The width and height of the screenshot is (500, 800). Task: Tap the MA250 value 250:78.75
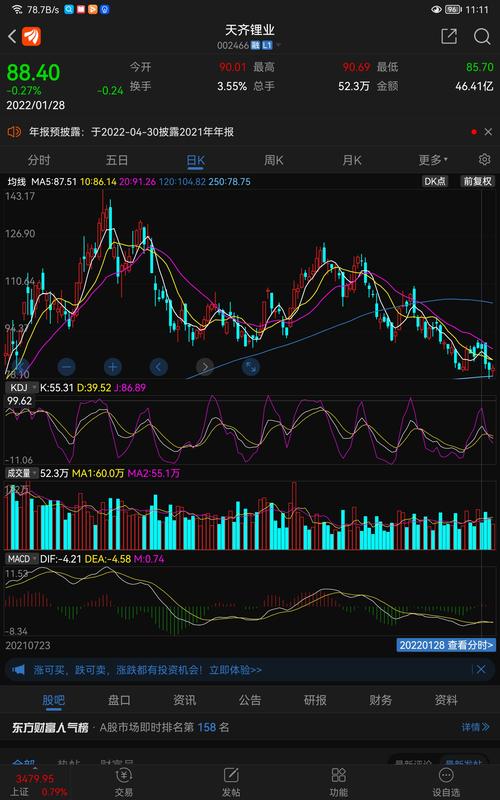tap(230, 182)
